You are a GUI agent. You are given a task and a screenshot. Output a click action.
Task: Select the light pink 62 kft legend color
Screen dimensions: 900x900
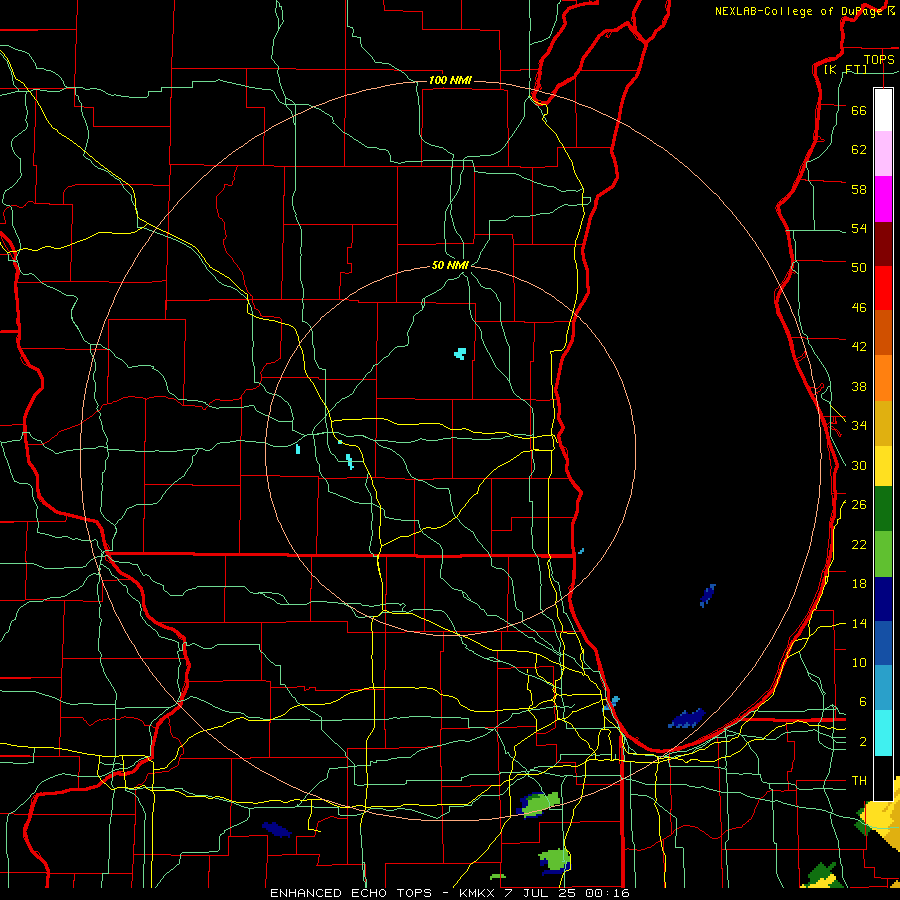click(x=883, y=153)
